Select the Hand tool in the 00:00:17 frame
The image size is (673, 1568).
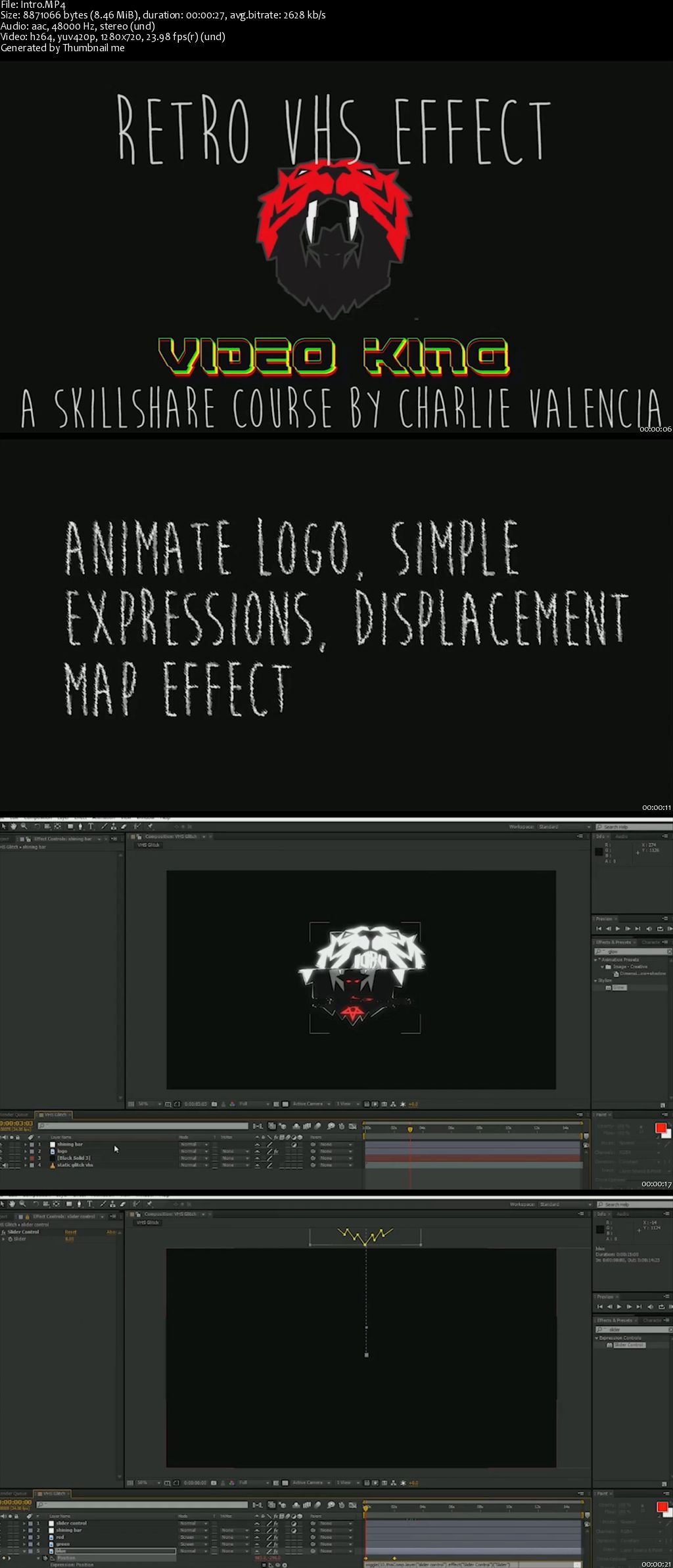tap(13, 826)
